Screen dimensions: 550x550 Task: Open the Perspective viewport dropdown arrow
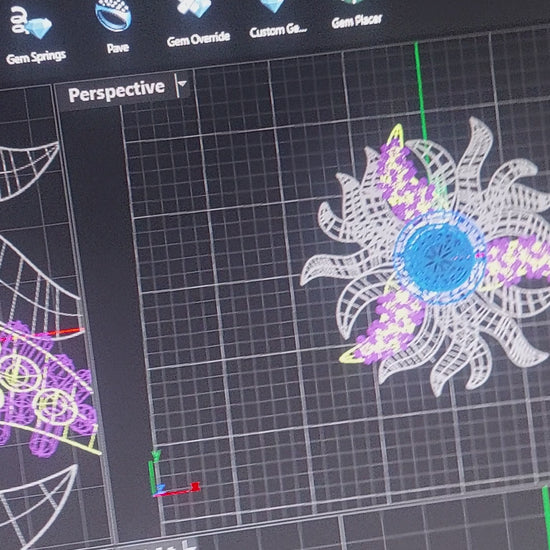[182, 85]
